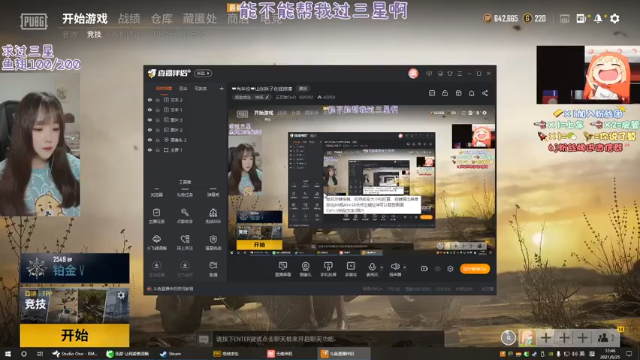Toggle visibility of 全屏 1 layer
640x360 pixels.
coord(150,150)
